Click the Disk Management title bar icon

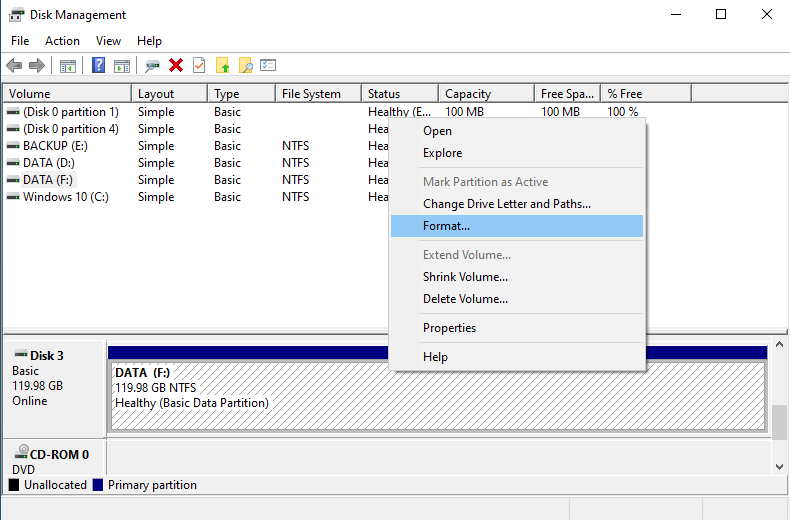(x=16, y=15)
